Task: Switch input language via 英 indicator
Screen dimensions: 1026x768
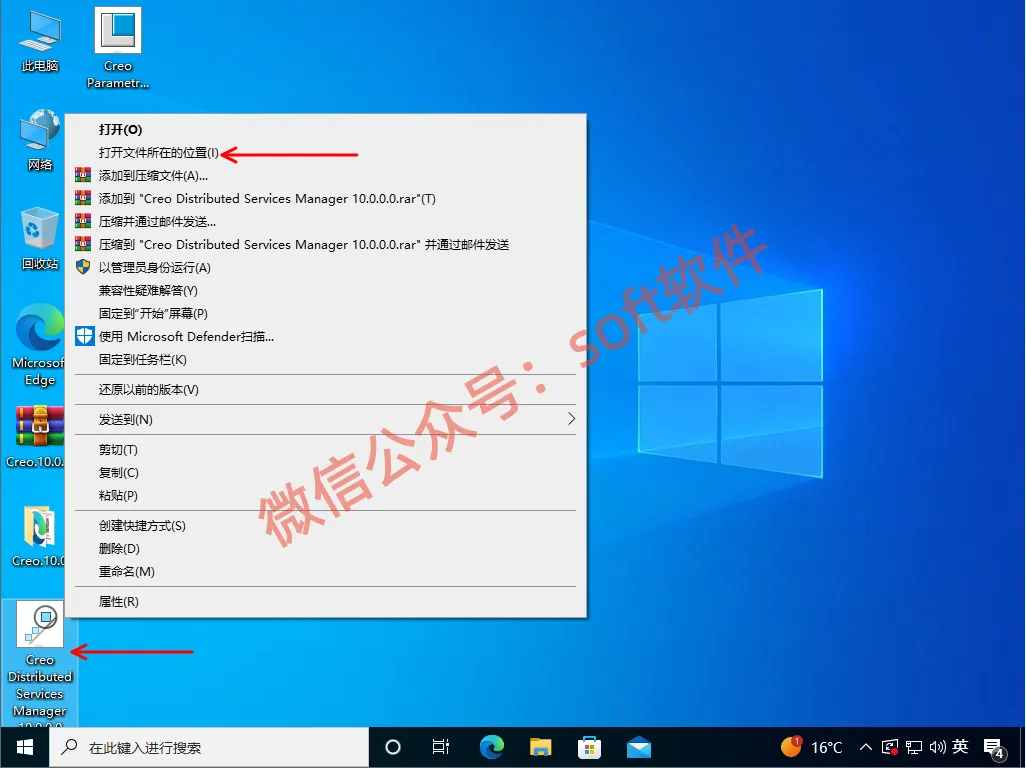Action: pyautogui.click(x=961, y=746)
